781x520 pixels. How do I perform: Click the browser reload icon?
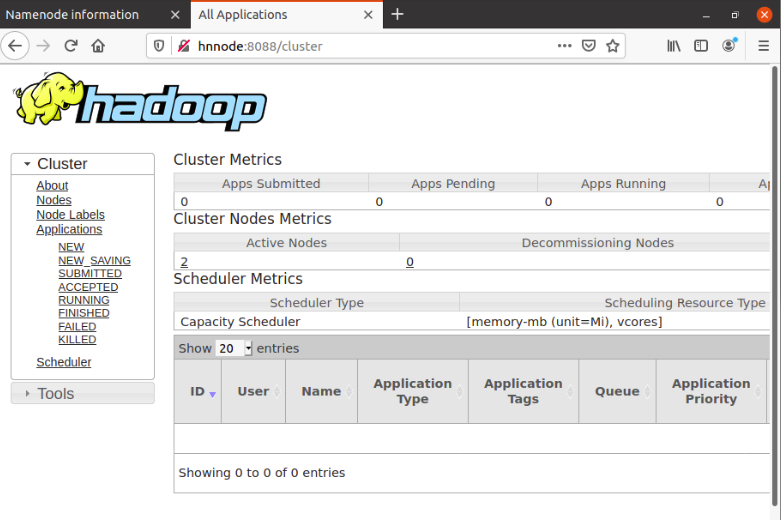pos(71,46)
